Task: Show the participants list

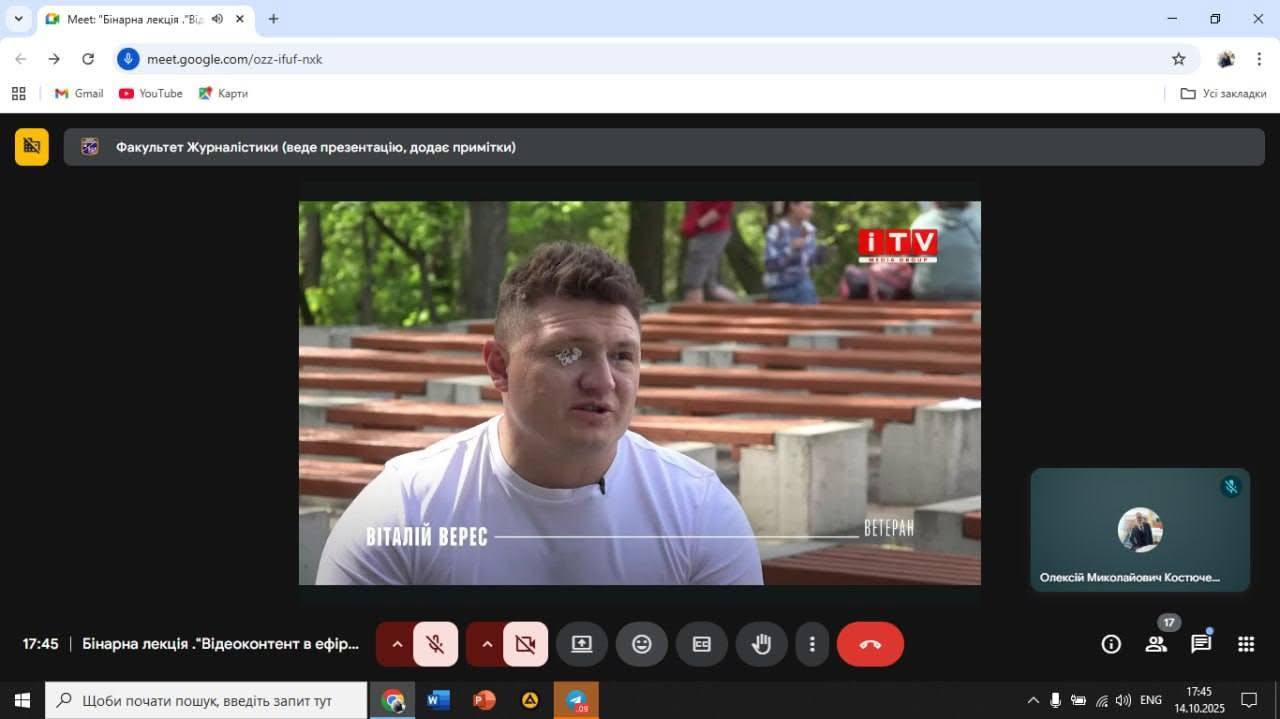Action: coord(1156,644)
